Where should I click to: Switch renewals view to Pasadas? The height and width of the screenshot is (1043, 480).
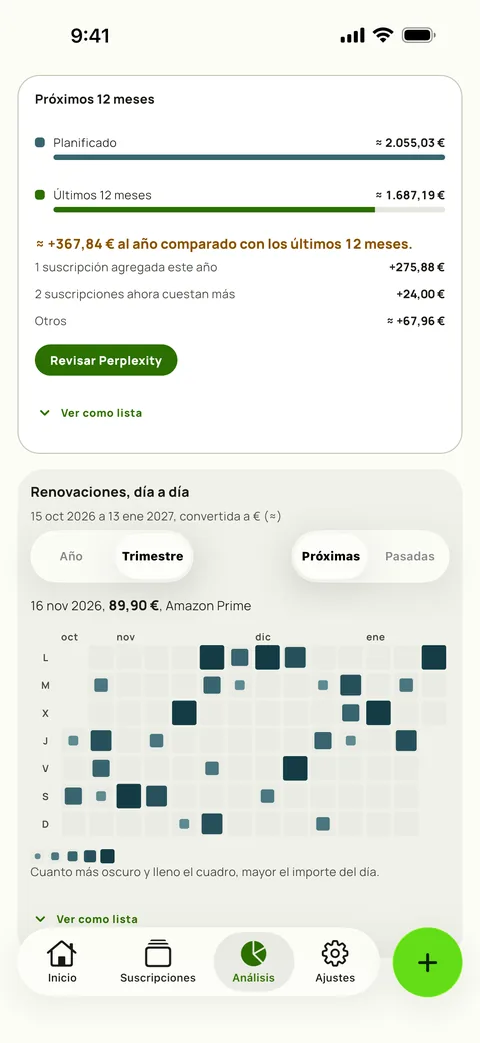[x=410, y=556]
